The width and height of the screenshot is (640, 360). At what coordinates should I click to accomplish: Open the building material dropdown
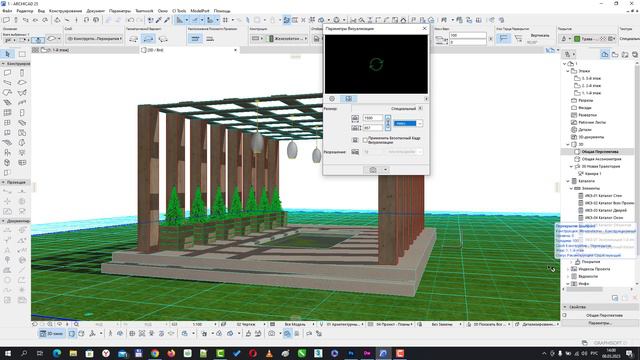pos(288,39)
